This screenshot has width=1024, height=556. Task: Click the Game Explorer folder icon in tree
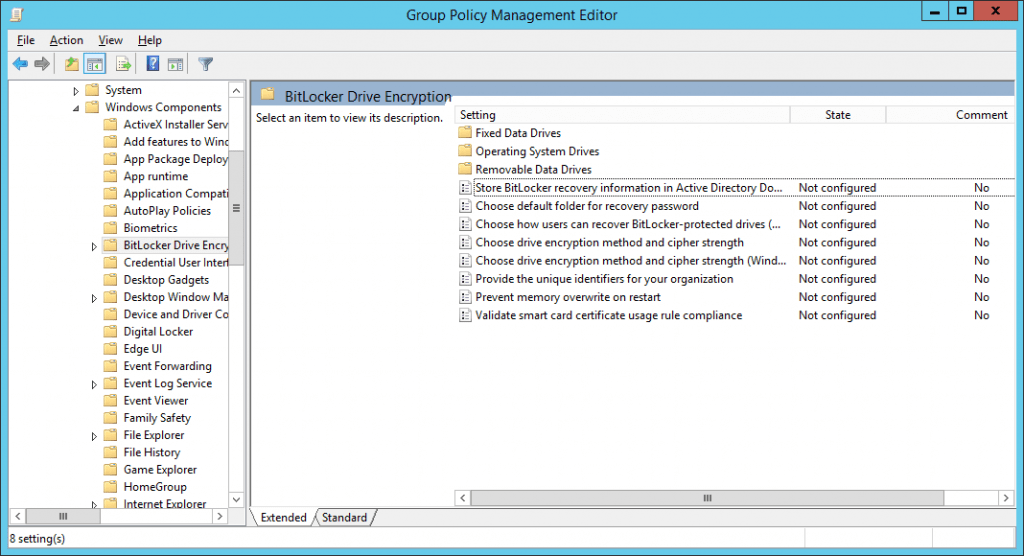click(x=110, y=469)
